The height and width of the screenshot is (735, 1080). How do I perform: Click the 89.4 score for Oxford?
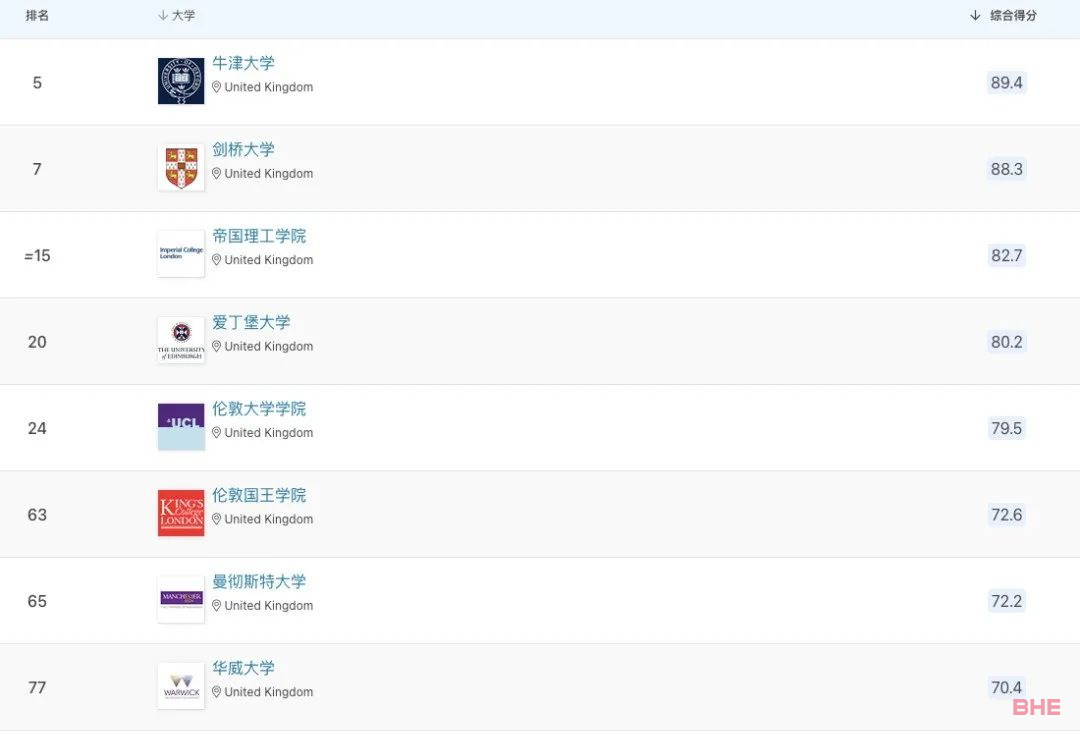coord(1006,83)
